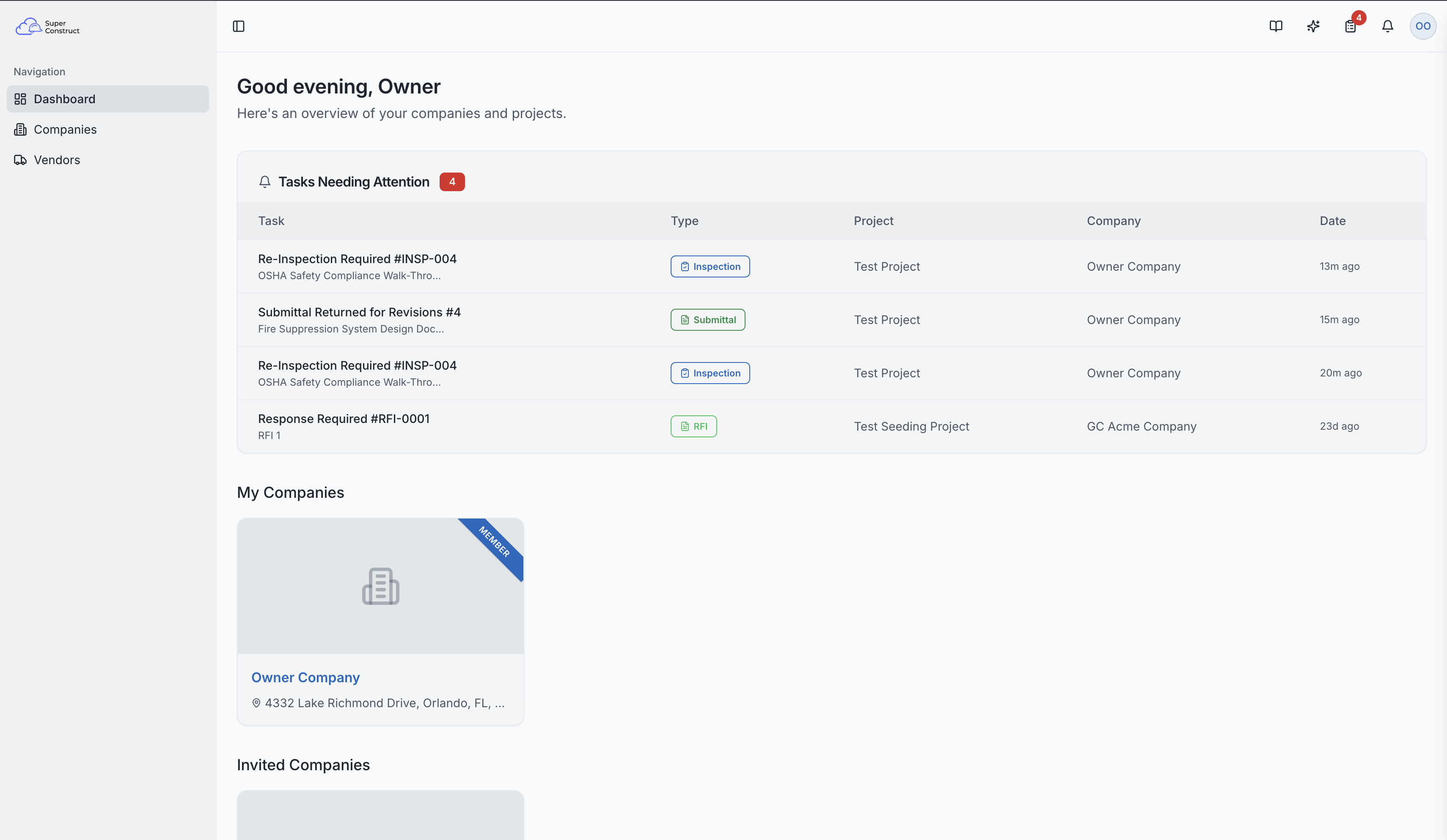Click the Project column header
This screenshot has height=840, width=1447.
[x=873, y=221]
